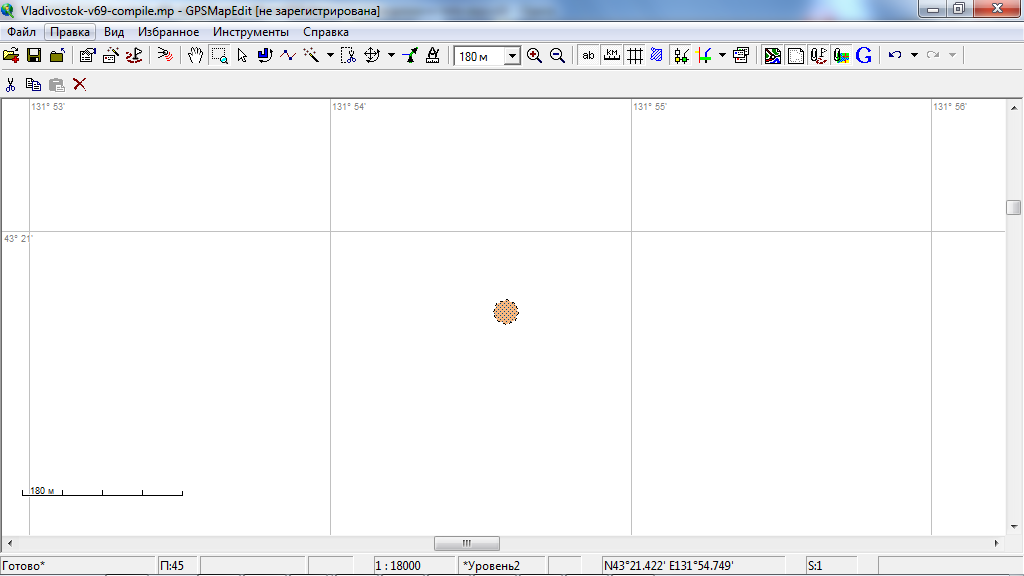1024x576 pixels.
Task: Expand the magic wand tool dropdown arrow
Action: [330, 56]
